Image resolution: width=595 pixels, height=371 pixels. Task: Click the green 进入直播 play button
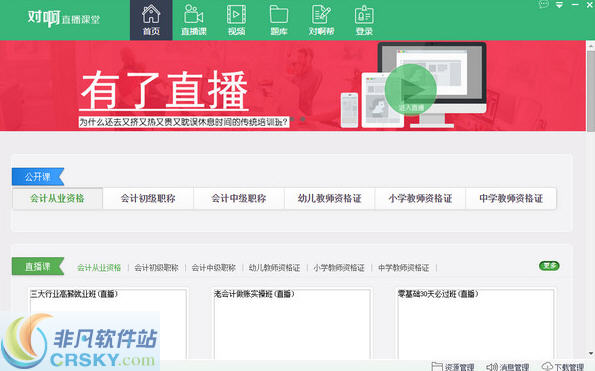[x=411, y=90]
